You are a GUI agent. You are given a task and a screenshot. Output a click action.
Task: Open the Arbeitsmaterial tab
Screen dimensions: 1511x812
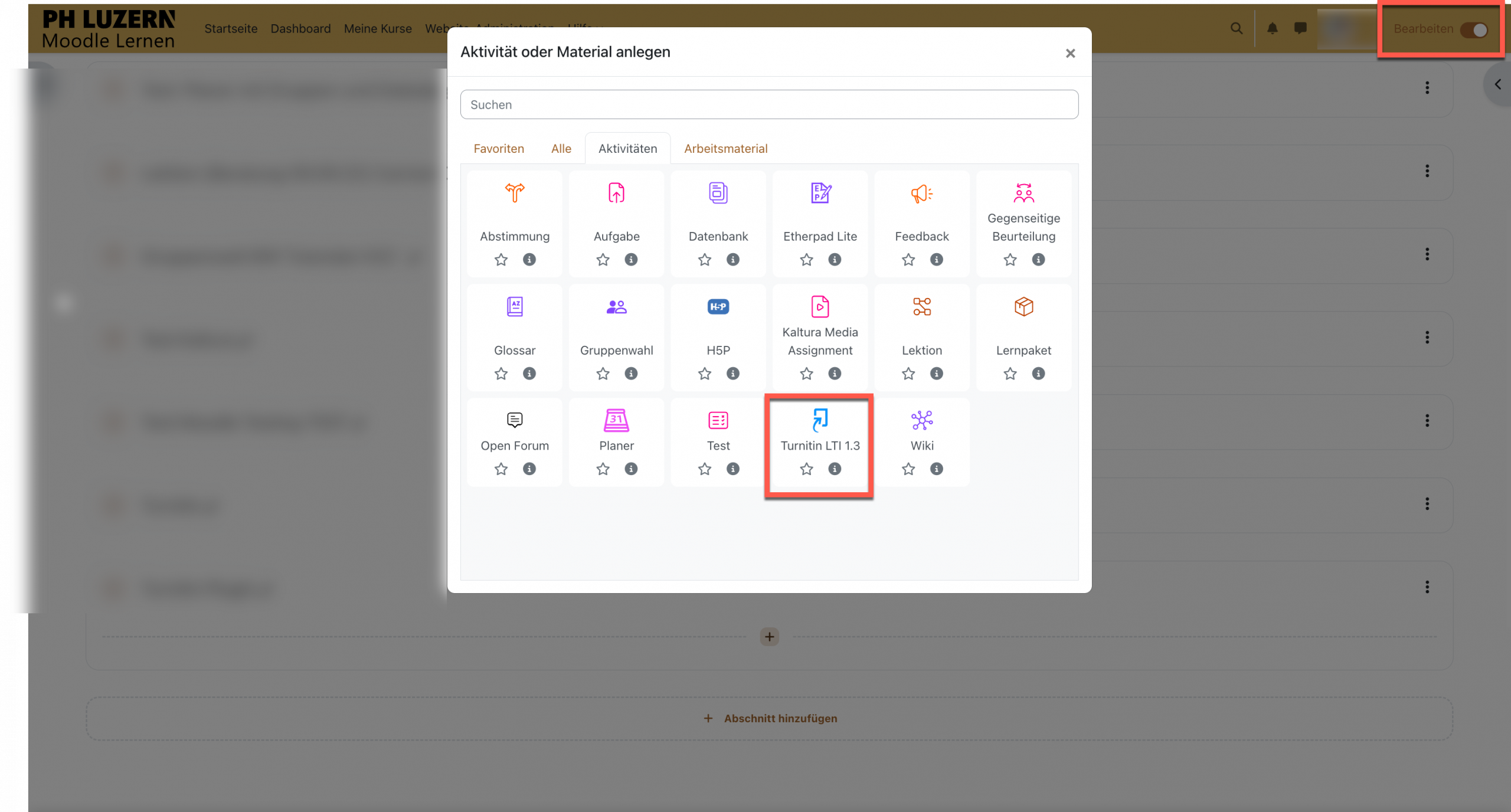tap(726, 149)
